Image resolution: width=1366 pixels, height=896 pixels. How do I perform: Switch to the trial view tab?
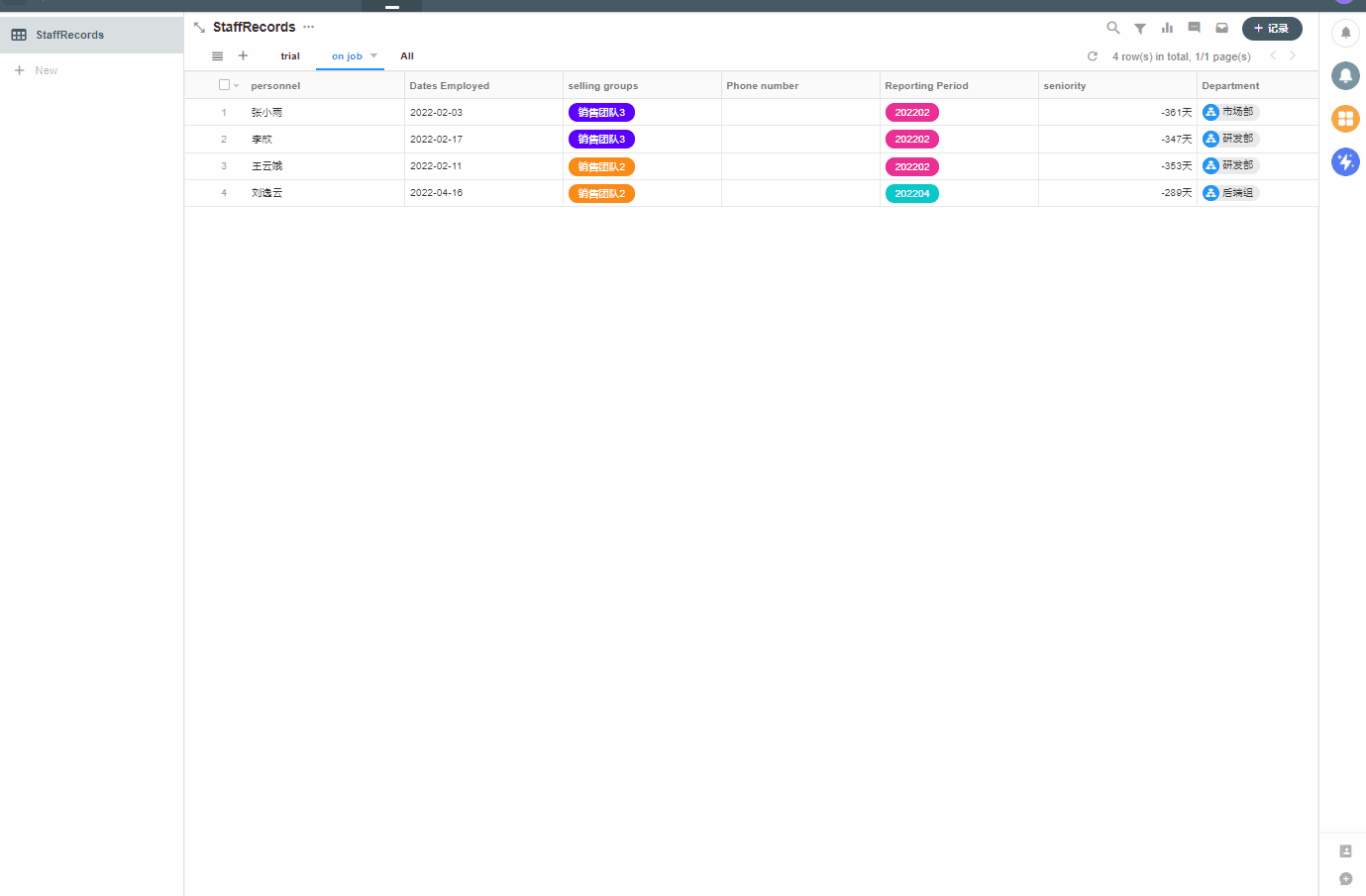pyautogui.click(x=290, y=56)
